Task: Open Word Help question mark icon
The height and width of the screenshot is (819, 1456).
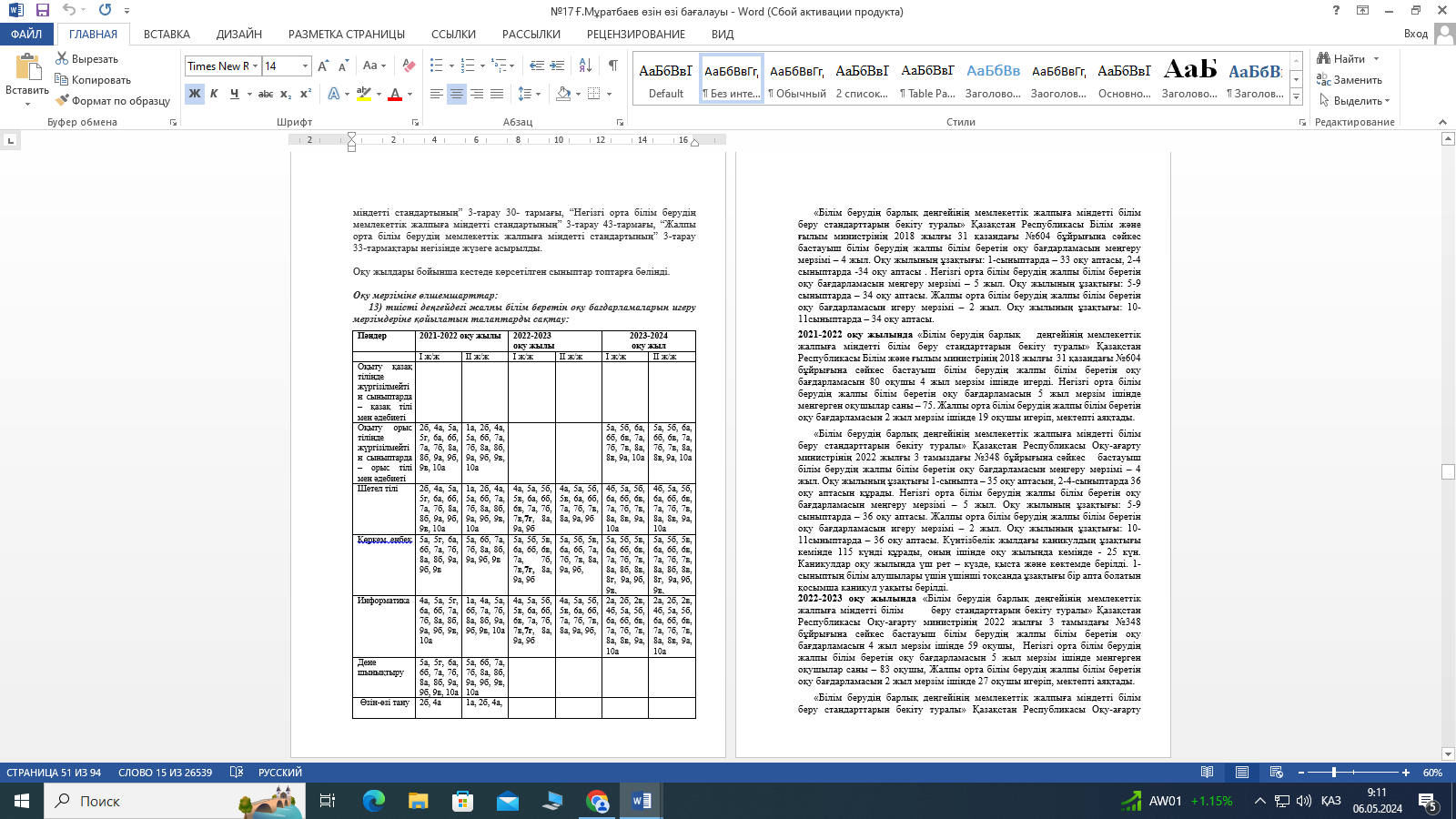Action: tap(1336, 10)
